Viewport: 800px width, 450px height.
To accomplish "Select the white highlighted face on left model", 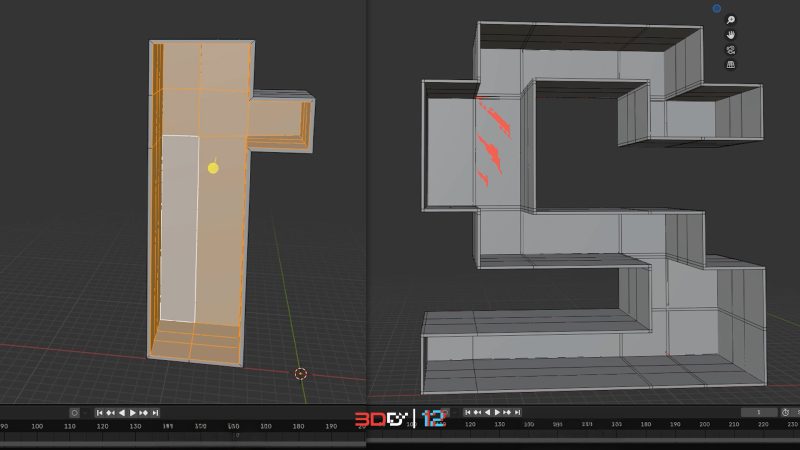I will pyautogui.click(x=178, y=228).
